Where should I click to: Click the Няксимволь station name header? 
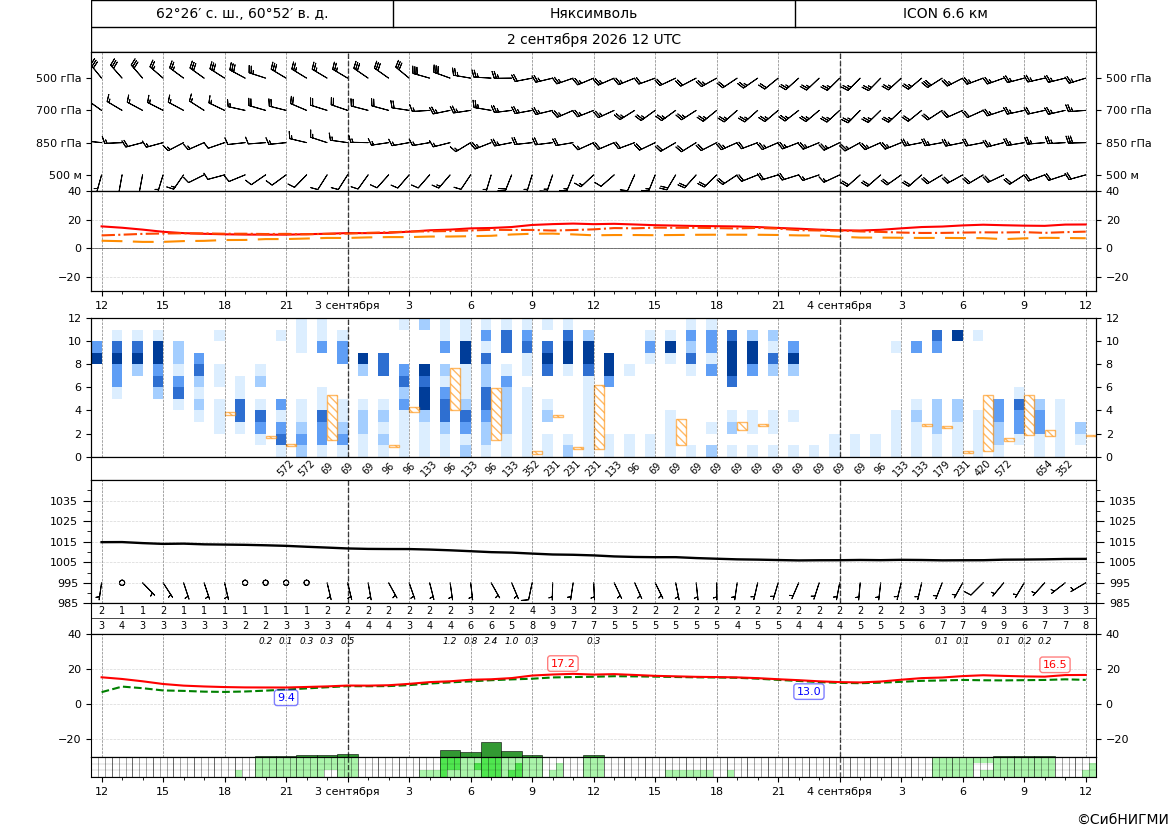point(593,13)
